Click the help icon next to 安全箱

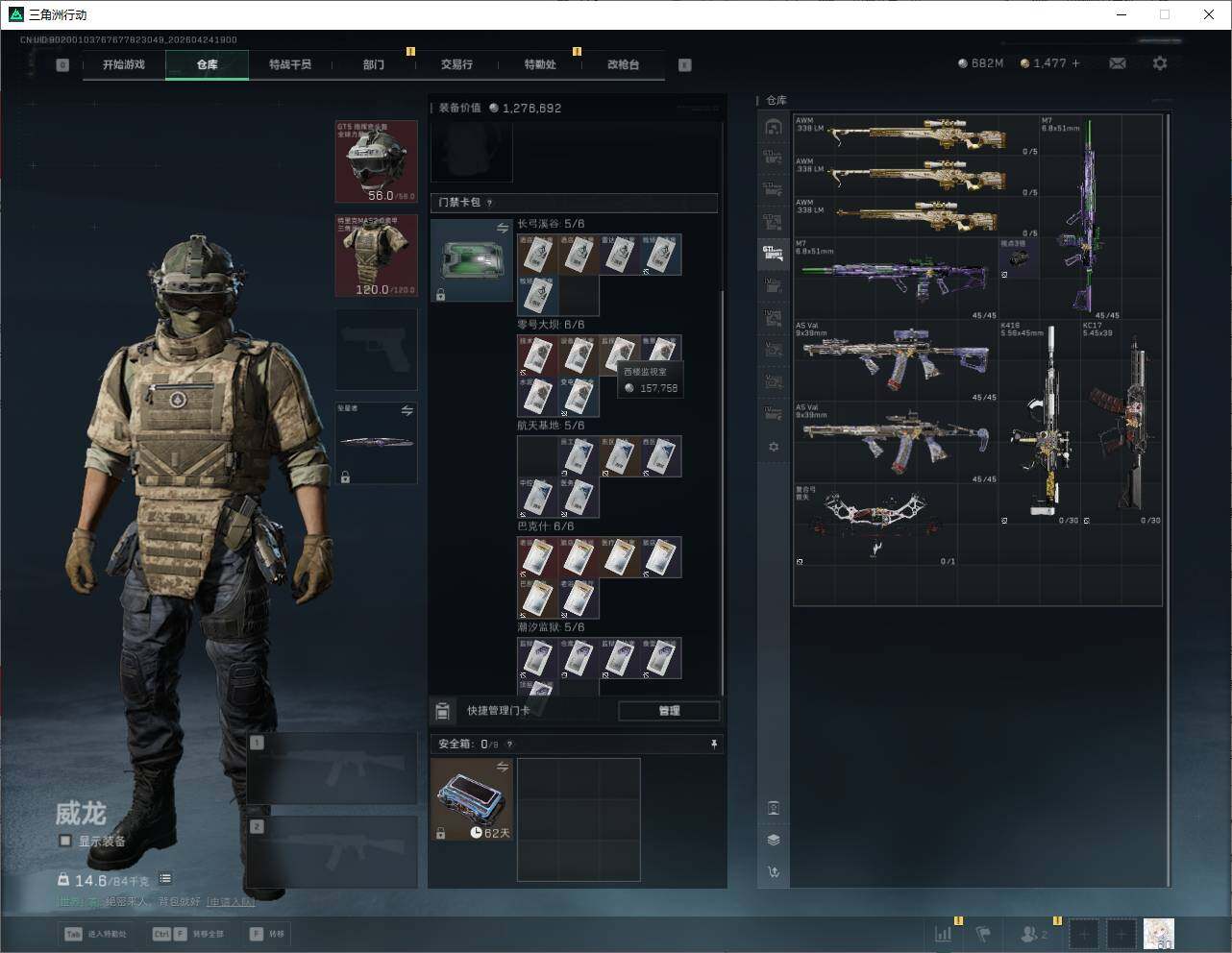click(x=509, y=744)
